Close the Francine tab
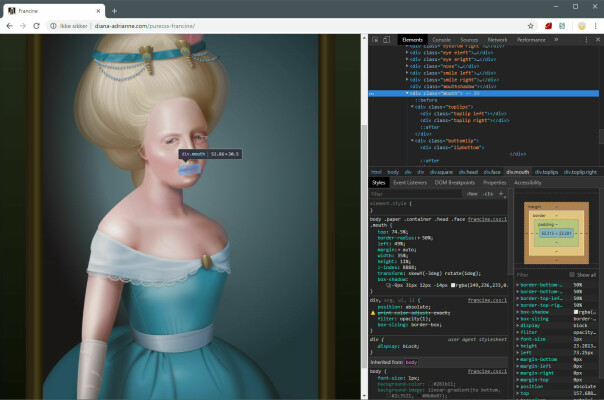Image resolution: width=604 pixels, height=400 pixels. click(98, 11)
